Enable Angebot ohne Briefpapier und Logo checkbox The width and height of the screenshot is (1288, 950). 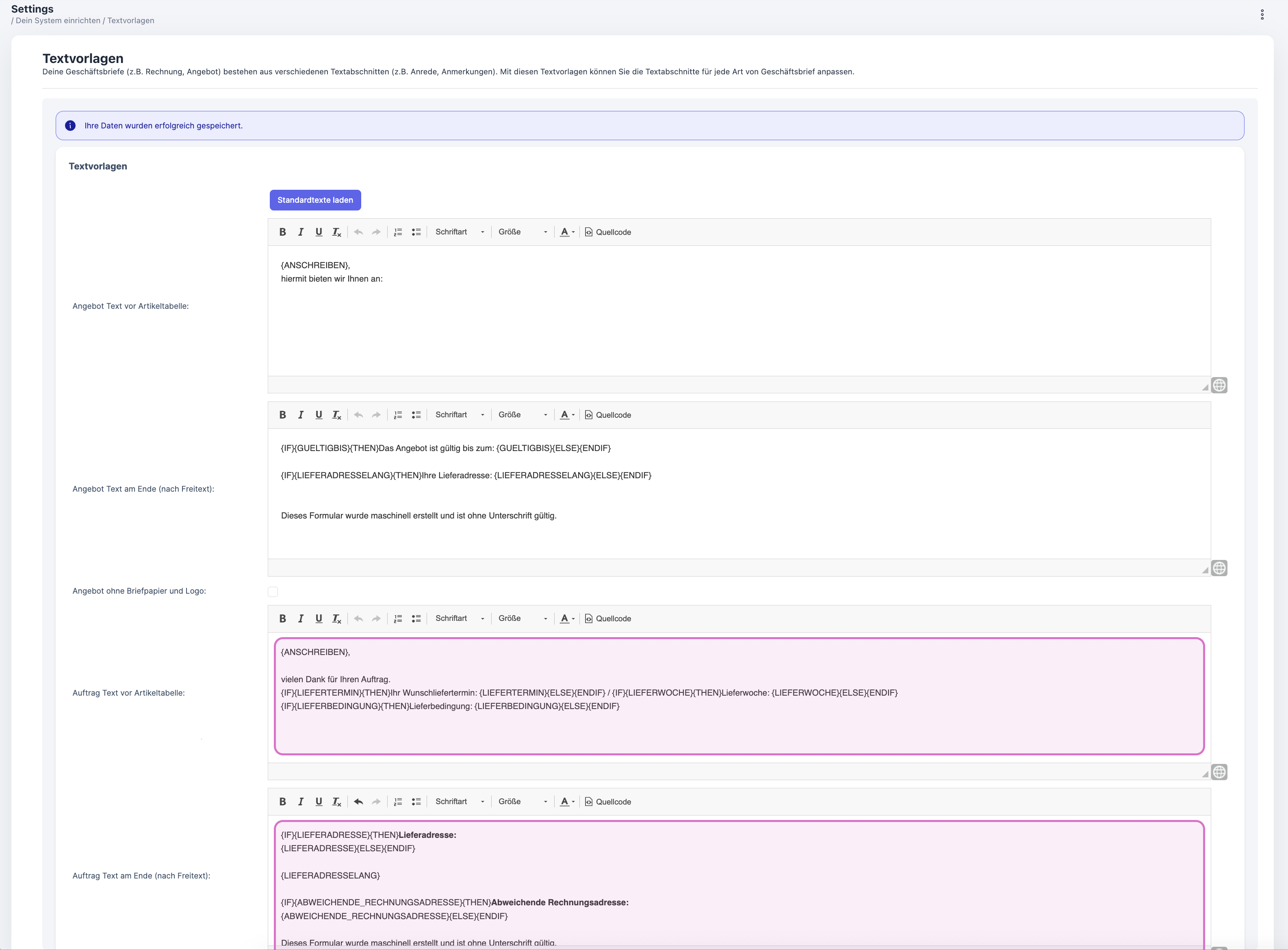273,592
